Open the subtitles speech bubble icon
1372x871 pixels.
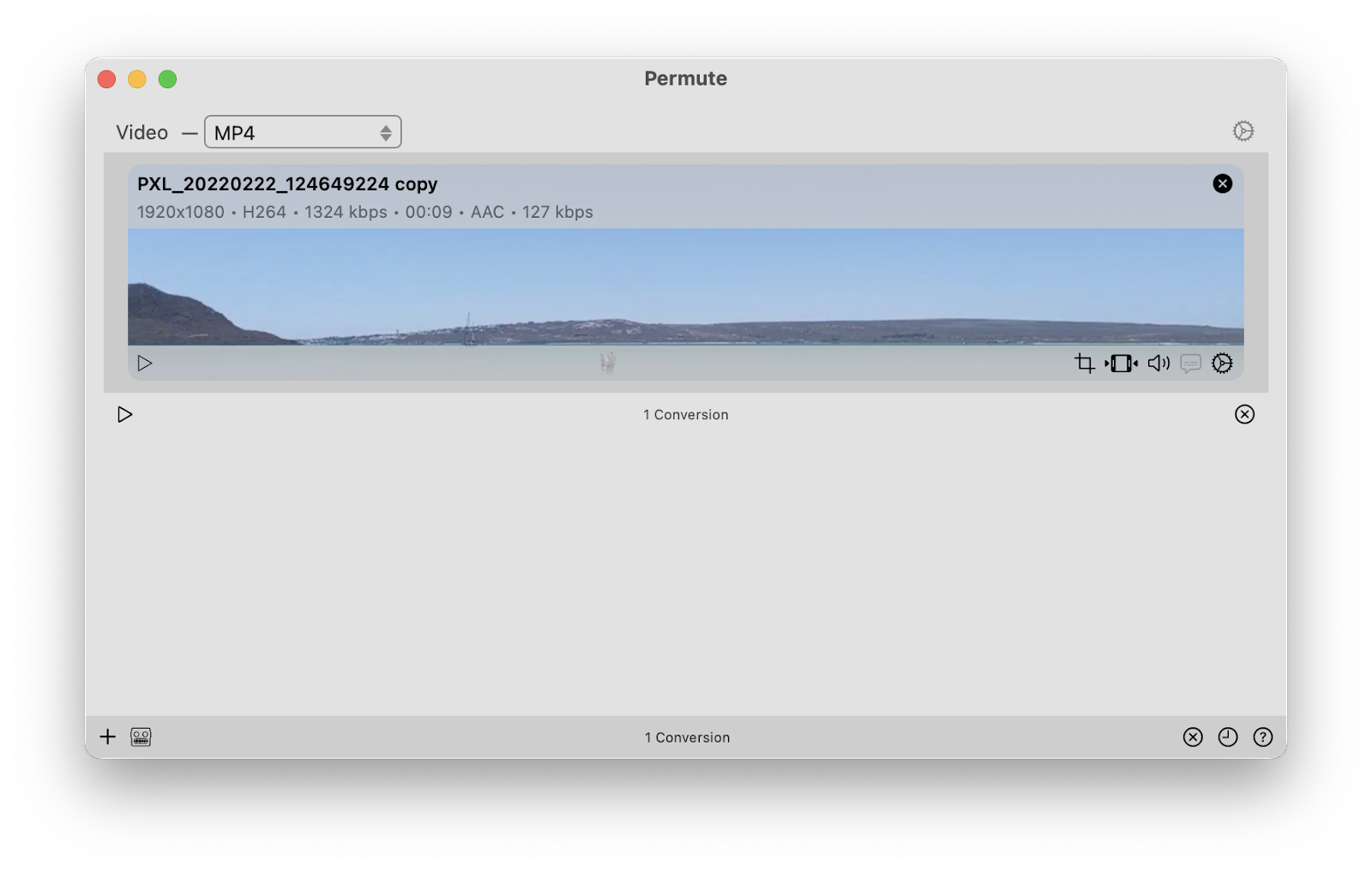(1190, 363)
